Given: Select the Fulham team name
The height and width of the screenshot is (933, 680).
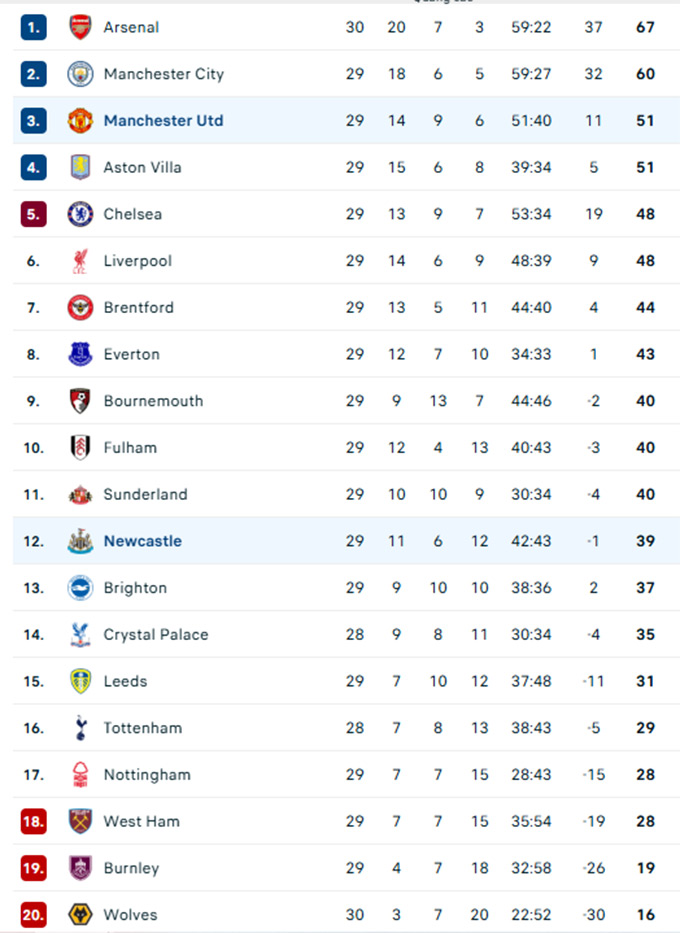Looking at the screenshot, I should 130,448.
